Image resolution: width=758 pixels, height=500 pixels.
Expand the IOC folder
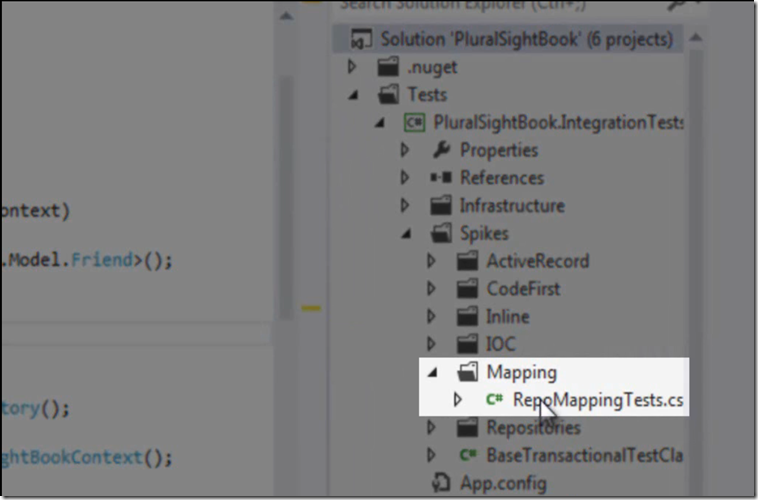pos(432,344)
